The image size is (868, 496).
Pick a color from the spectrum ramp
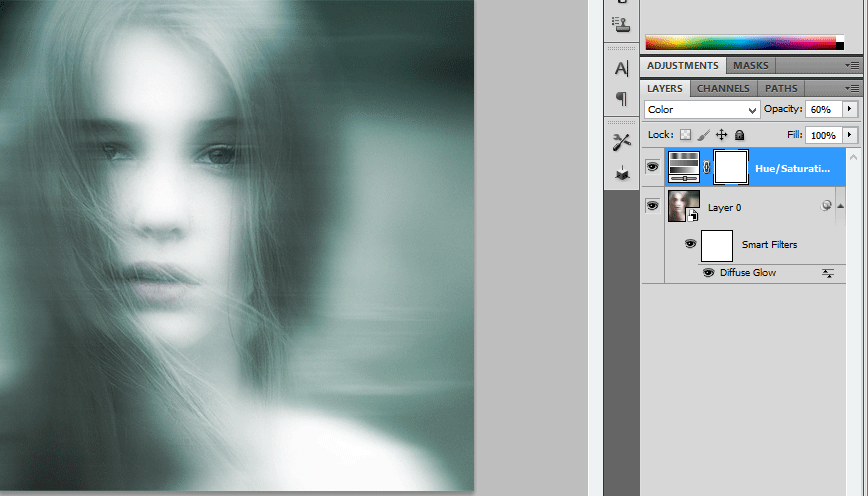[x=740, y=43]
